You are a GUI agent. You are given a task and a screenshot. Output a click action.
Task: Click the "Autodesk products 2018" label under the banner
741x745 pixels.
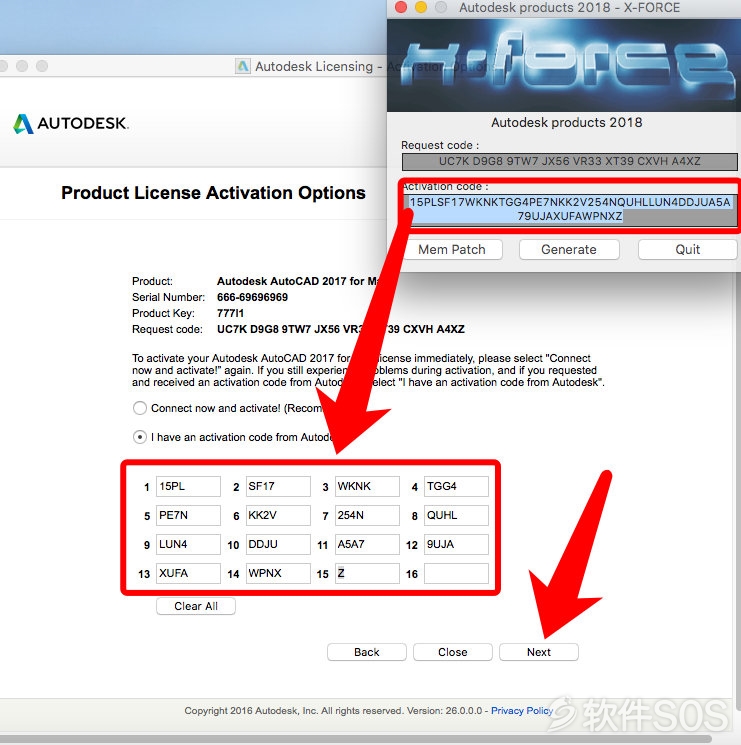(567, 123)
